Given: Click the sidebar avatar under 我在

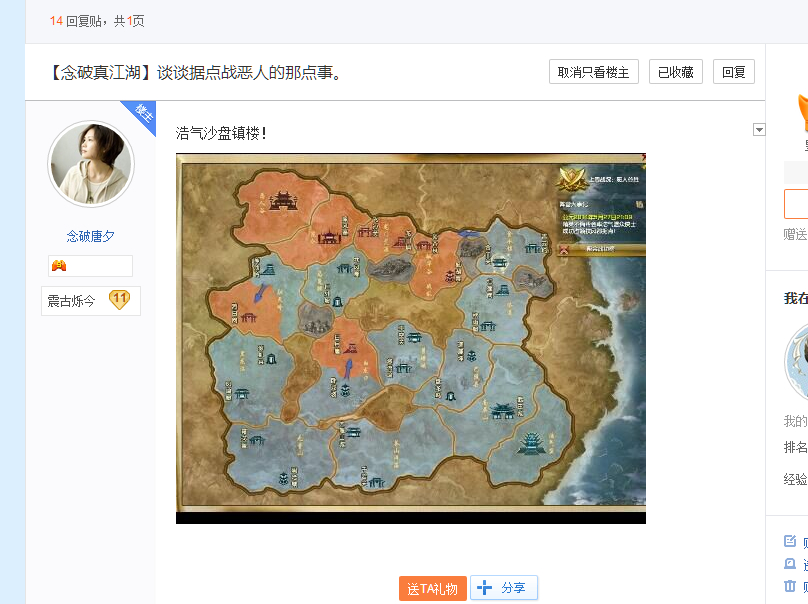Looking at the screenshot, I should coord(796,362).
